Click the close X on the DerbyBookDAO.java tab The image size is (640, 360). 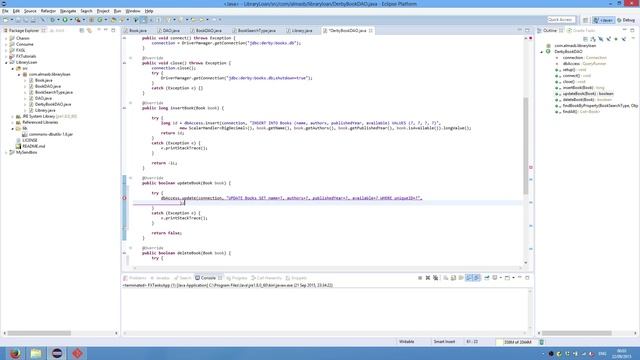pos(371,31)
